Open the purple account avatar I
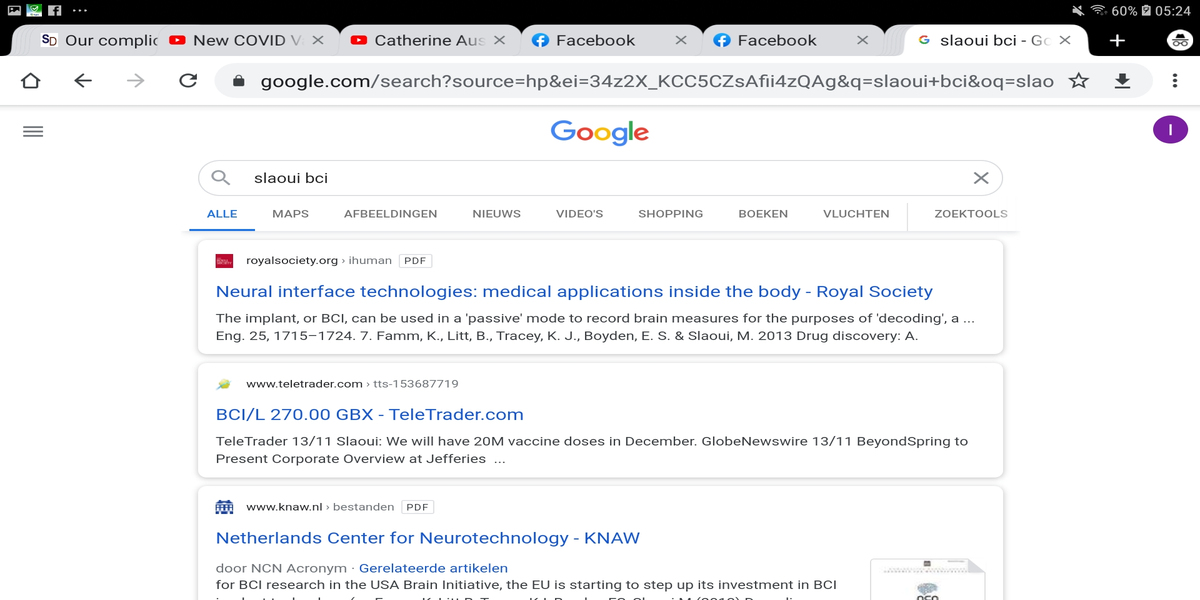1200x600 pixels. 1170,129
